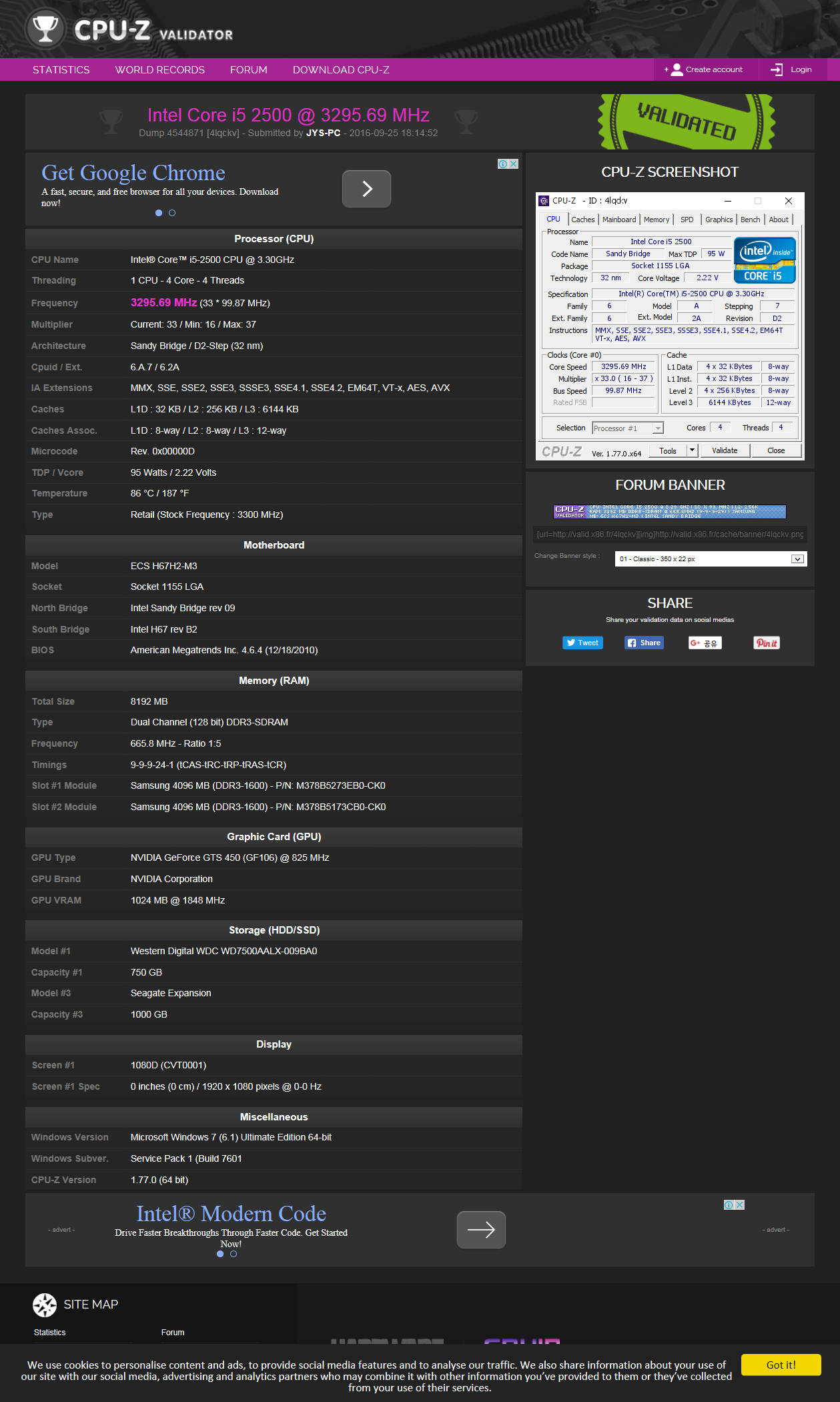This screenshot has height=1402, width=840.
Task: Dismiss cookie notice with Got it!
Action: click(x=781, y=1365)
